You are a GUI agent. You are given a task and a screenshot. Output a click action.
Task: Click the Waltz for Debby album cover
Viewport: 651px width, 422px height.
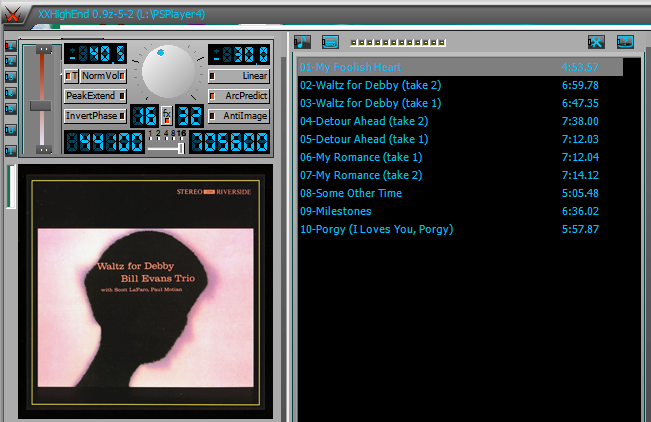[x=146, y=292]
